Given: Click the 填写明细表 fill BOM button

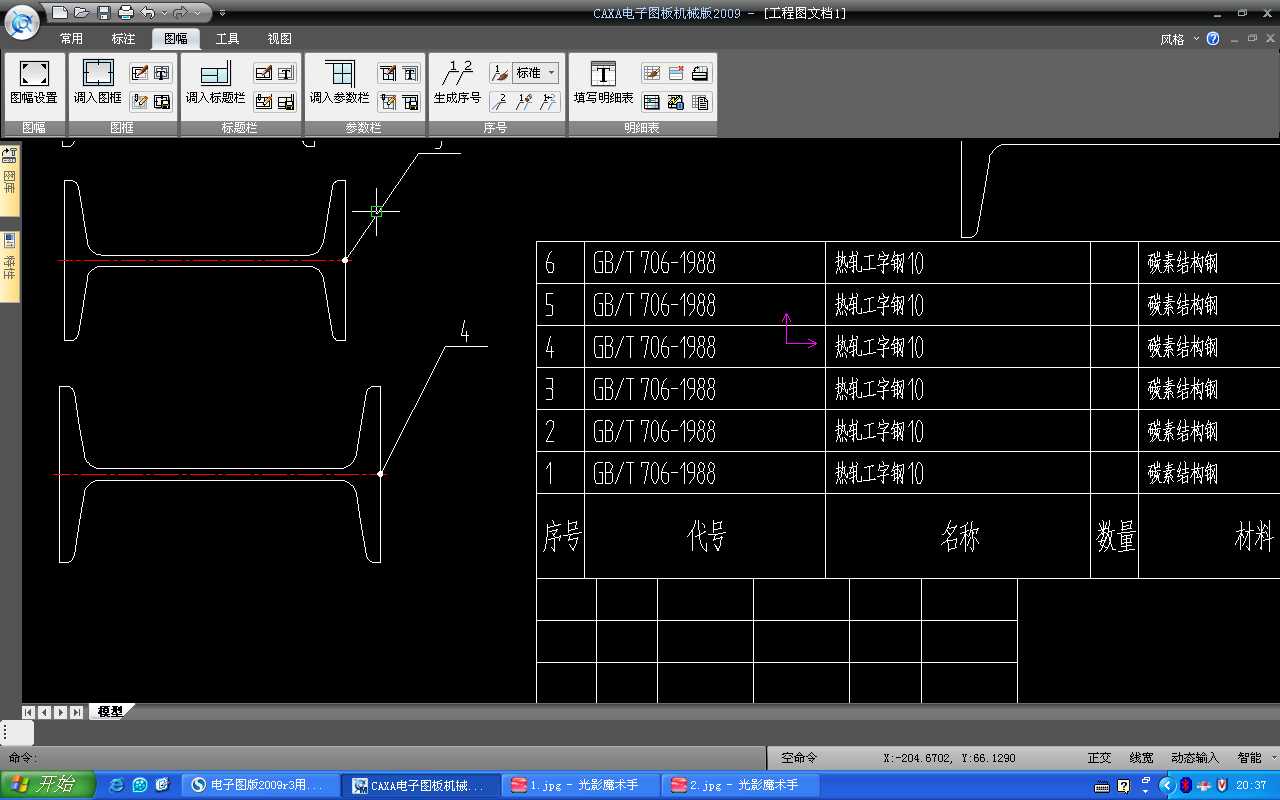Looking at the screenshot, I should click(x=603, y=84).
